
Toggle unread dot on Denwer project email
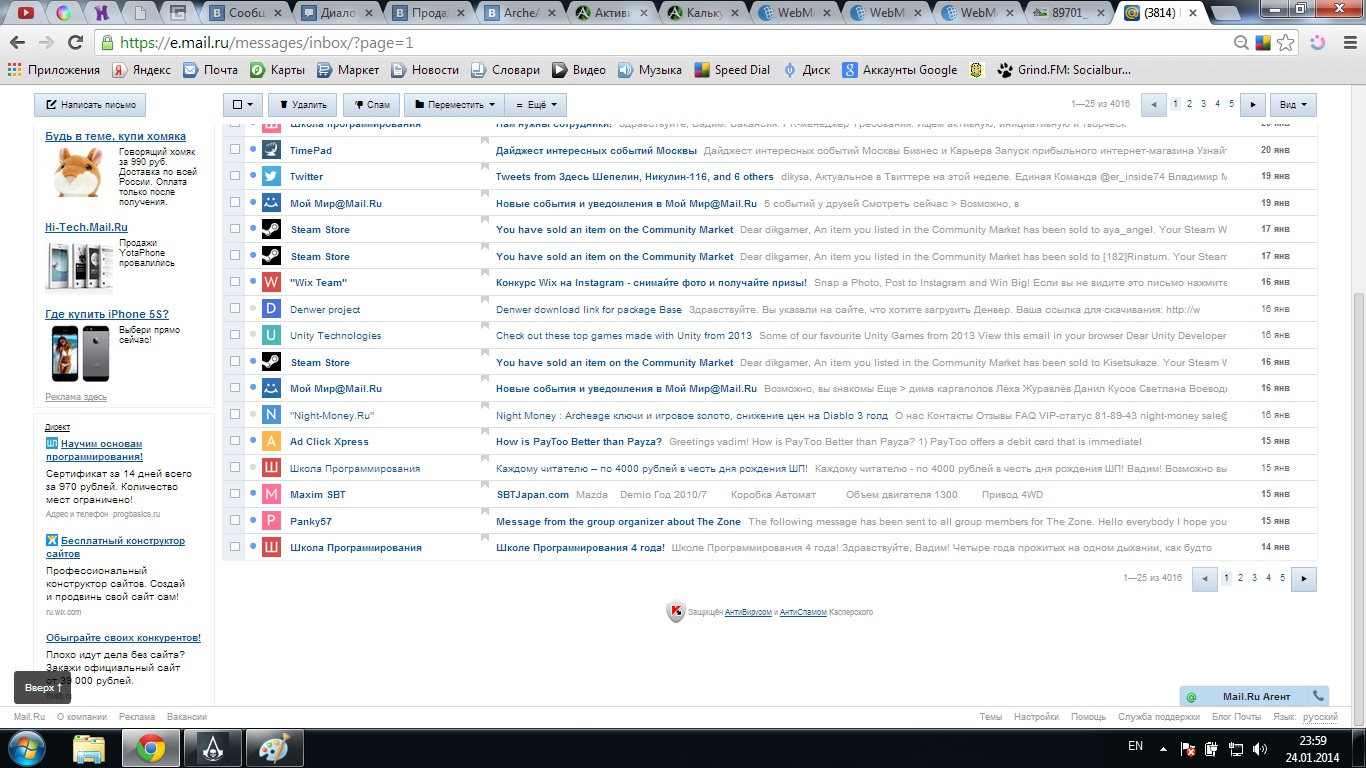[253, 309]
